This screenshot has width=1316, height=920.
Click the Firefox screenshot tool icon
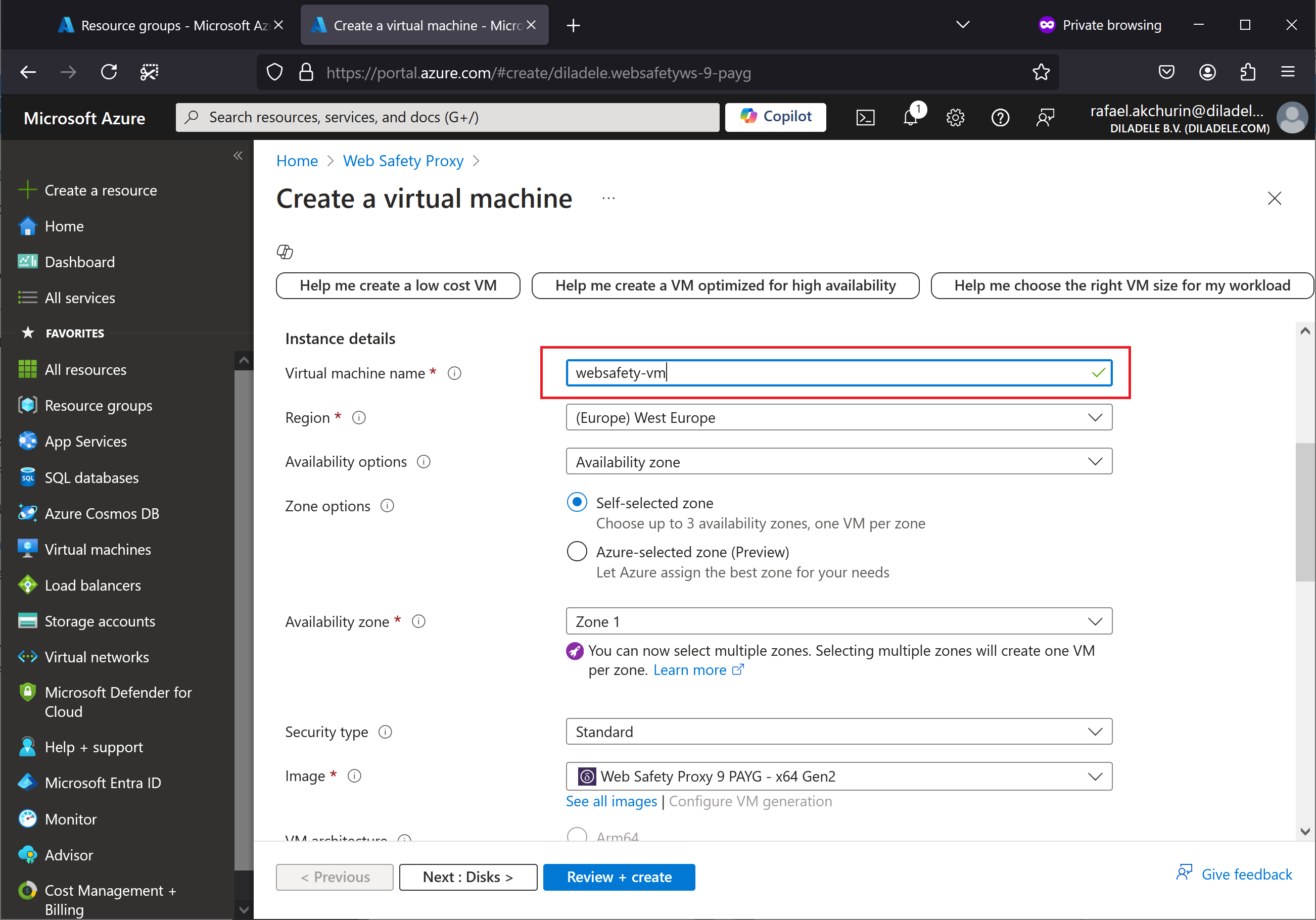tap(149, 72)
